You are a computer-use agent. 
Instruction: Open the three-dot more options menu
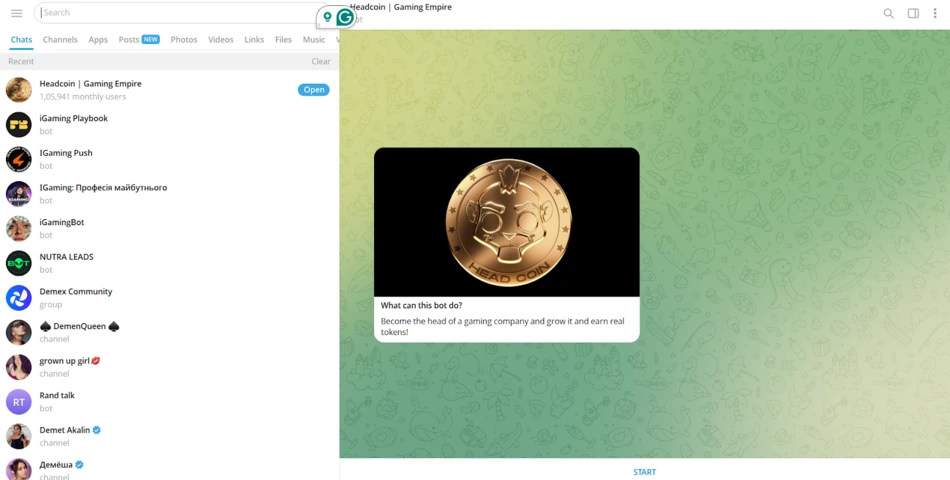935,13
